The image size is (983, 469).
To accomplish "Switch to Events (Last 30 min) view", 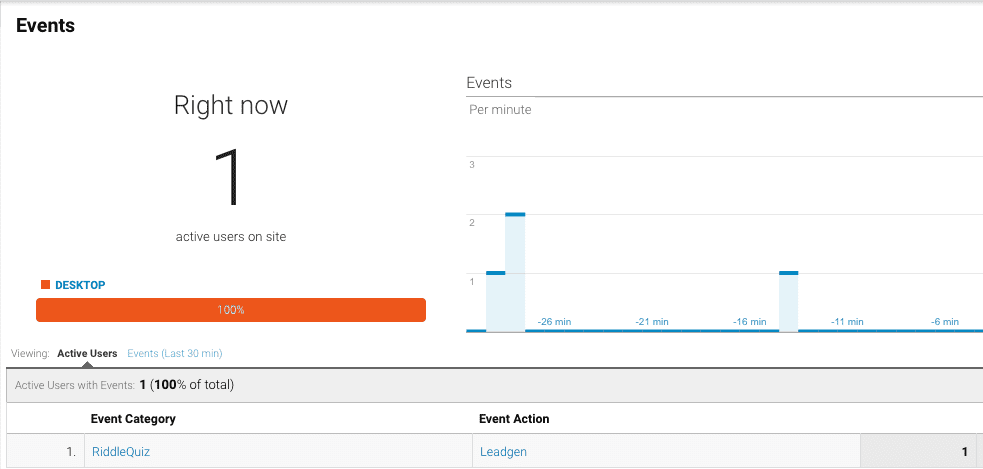I will tap(175, 354).
